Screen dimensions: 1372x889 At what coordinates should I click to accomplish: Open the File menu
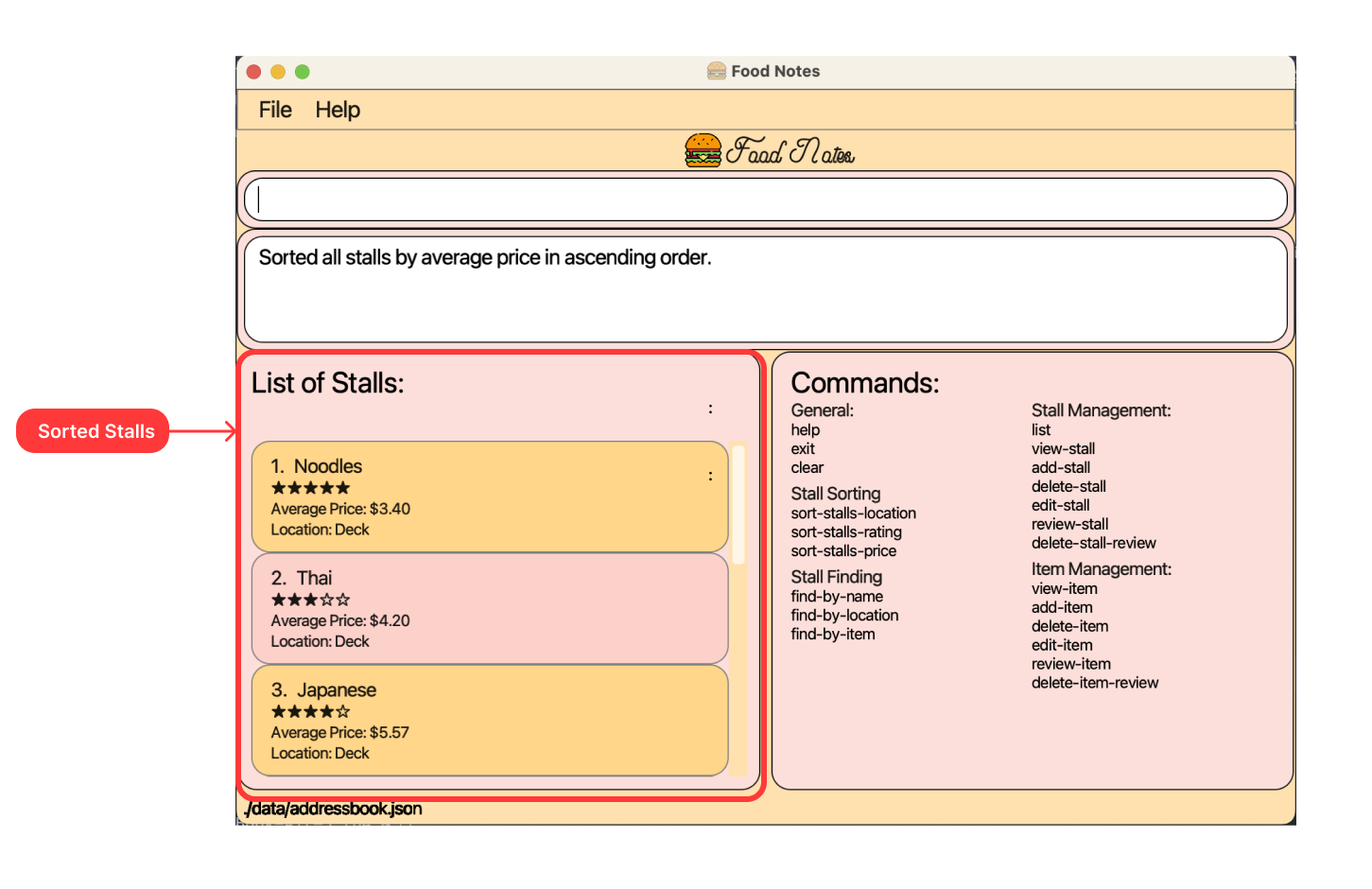click(x=275, y=110)
